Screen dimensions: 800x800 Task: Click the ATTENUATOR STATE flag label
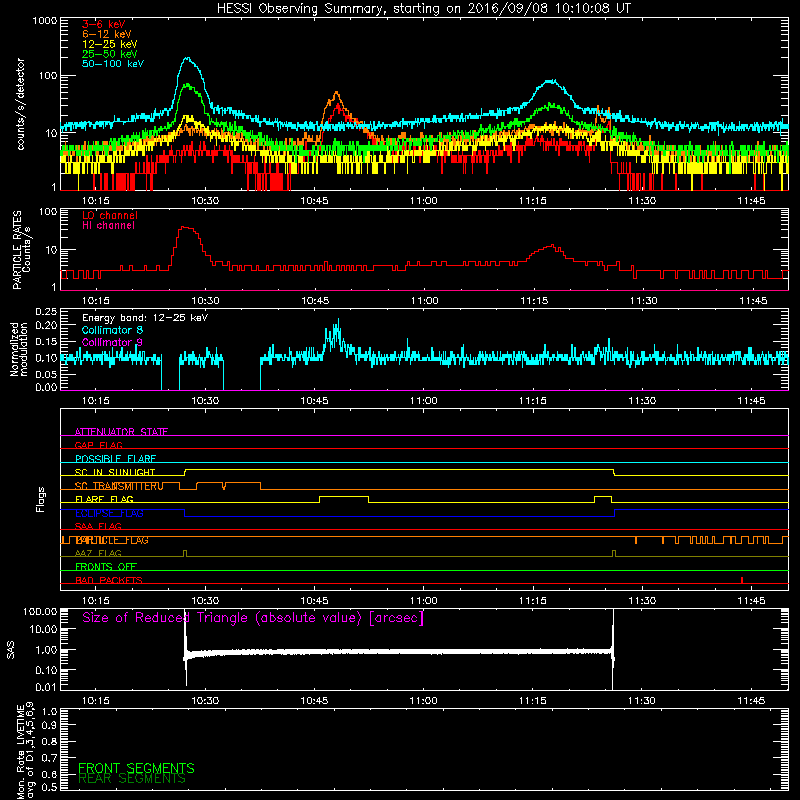(x=121, y=432)
